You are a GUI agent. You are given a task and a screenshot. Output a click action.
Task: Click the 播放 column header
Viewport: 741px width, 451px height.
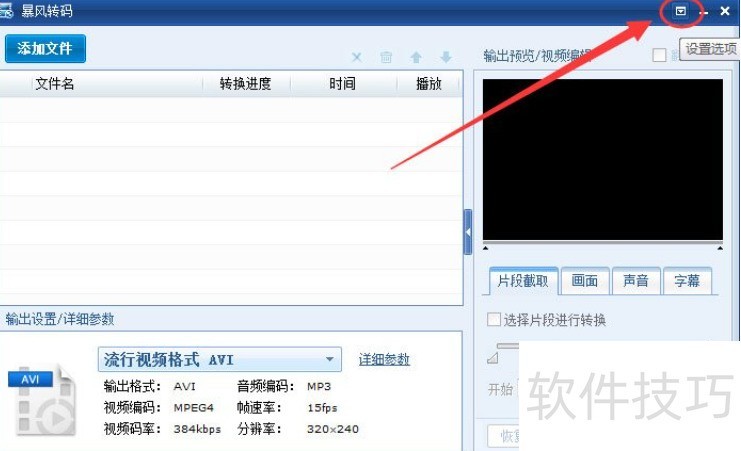point(429,84)
